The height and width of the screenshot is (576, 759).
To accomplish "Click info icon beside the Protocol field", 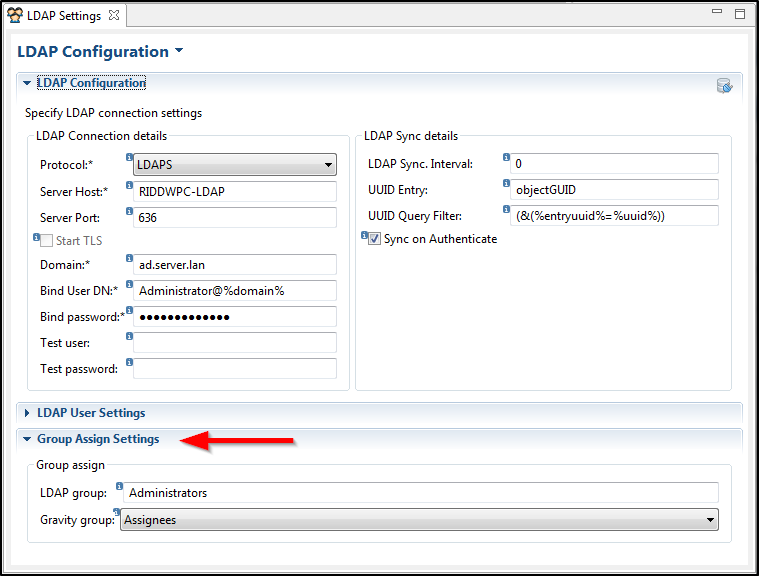I will click(129, 156).
